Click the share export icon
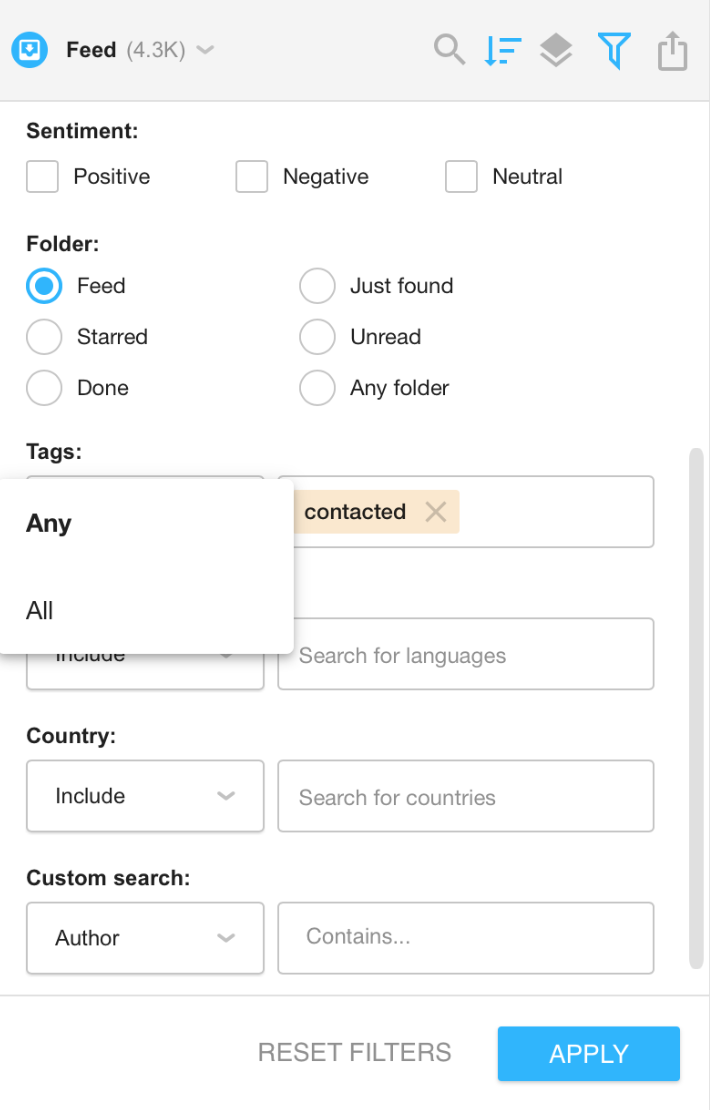The height and width of the screenshot is (1110, 710). [672, 50]
